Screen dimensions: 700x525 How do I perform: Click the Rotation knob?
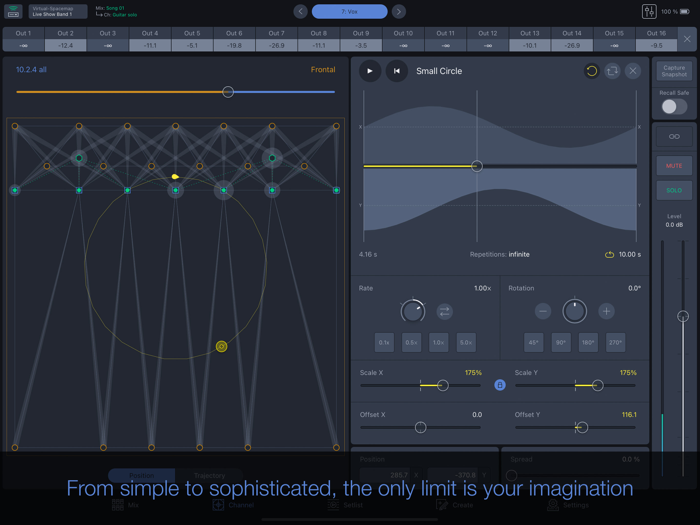pos(575,311)
